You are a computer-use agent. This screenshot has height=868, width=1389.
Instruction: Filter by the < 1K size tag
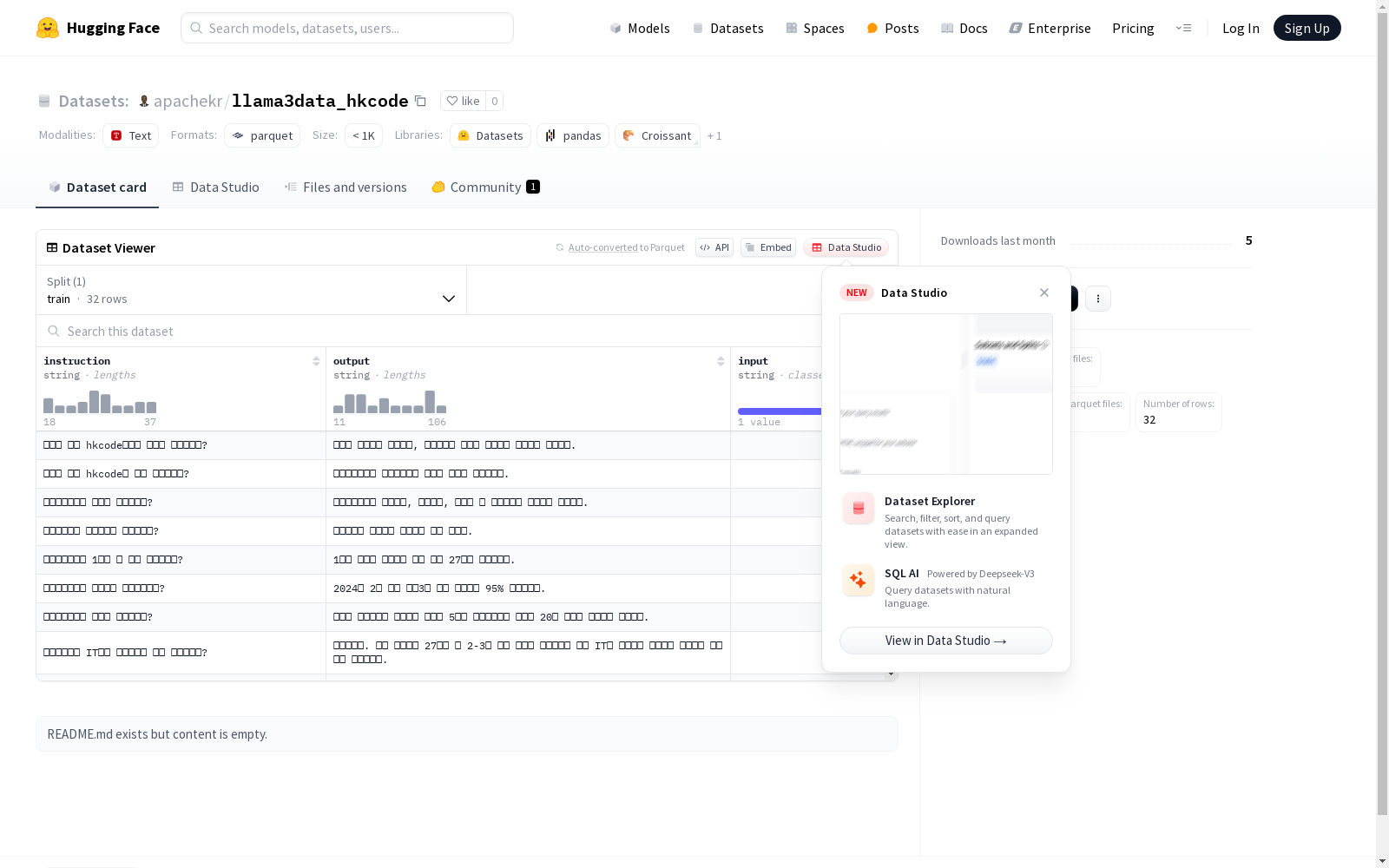[364, 135]
